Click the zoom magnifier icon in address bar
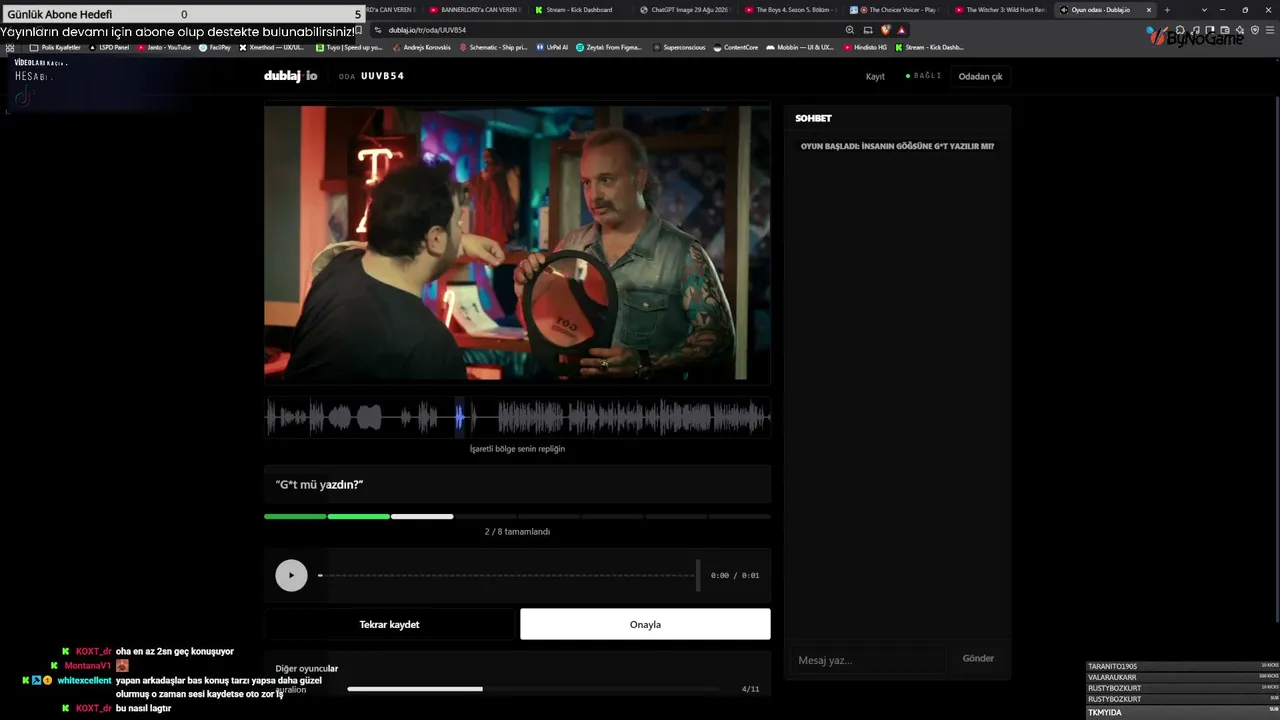 coord(850,30)
